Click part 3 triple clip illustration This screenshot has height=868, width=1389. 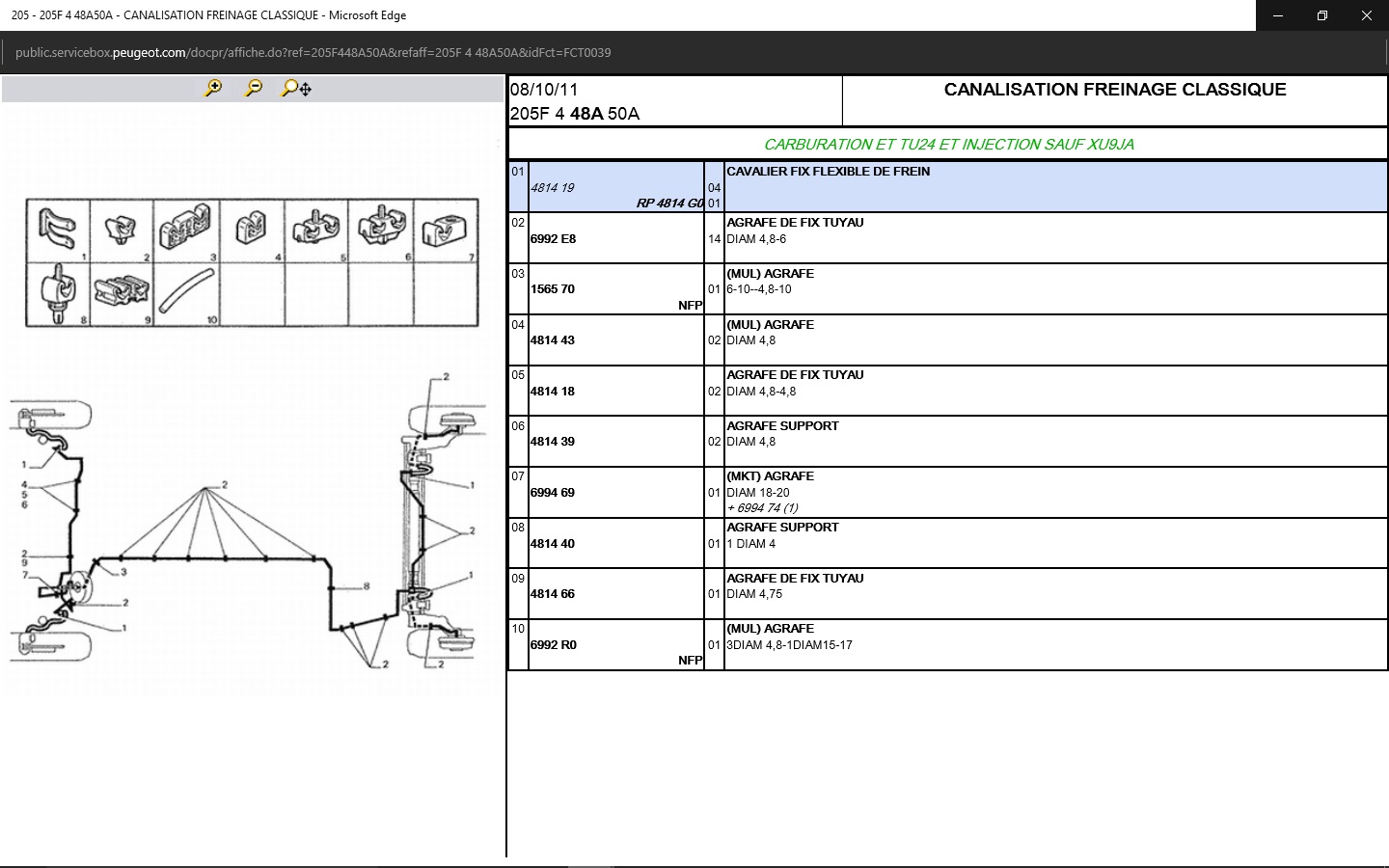(x=185, y=230)
